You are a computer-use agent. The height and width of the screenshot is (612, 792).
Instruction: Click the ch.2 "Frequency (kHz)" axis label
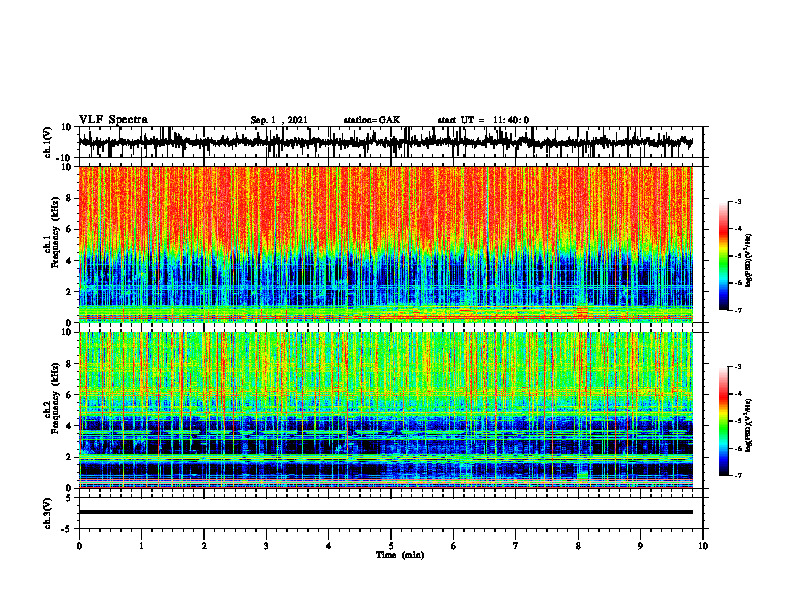pyautogui.click(x=55, y=398)
